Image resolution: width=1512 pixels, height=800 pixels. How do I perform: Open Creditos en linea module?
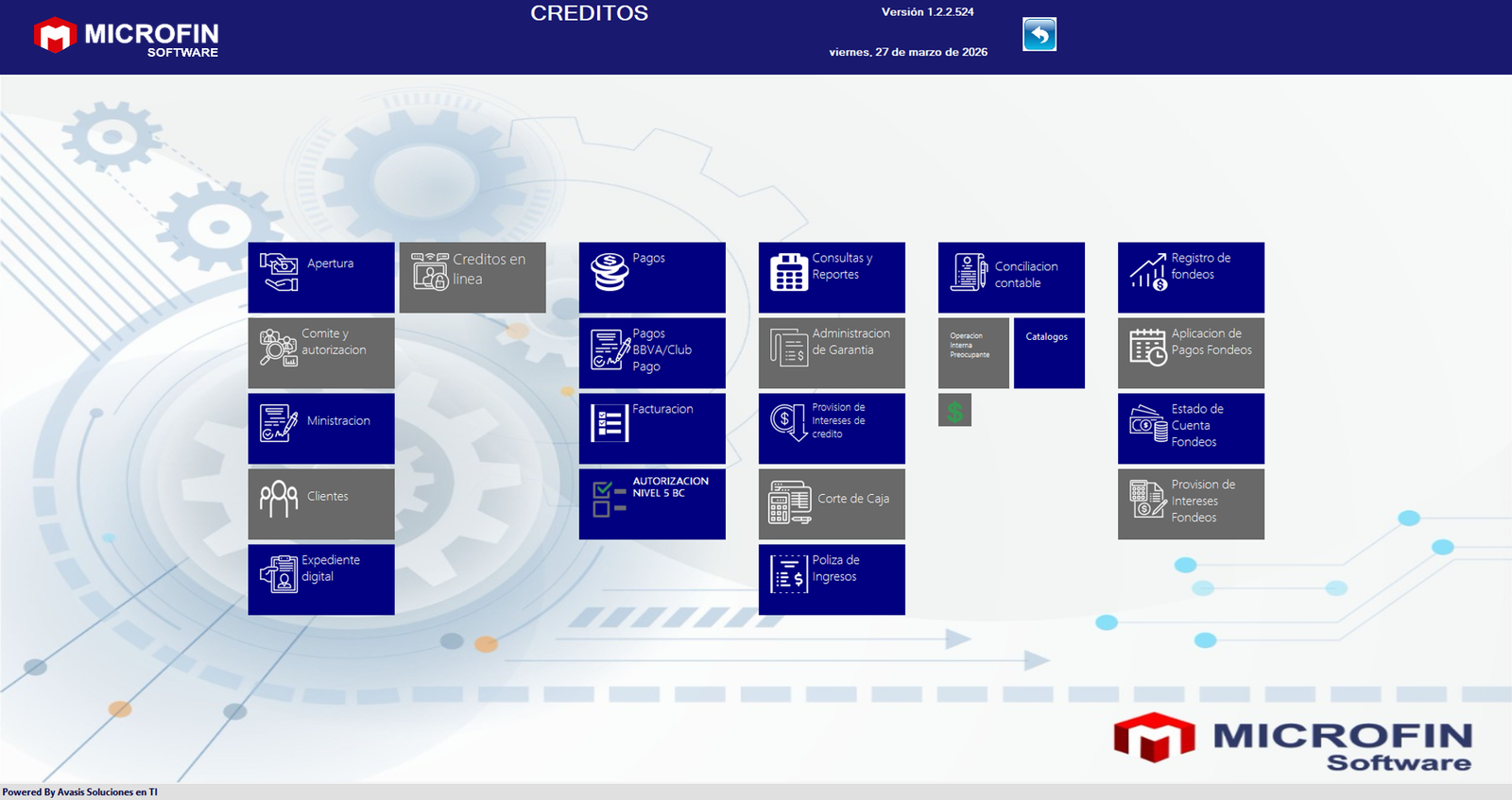(x=472, y=277)
